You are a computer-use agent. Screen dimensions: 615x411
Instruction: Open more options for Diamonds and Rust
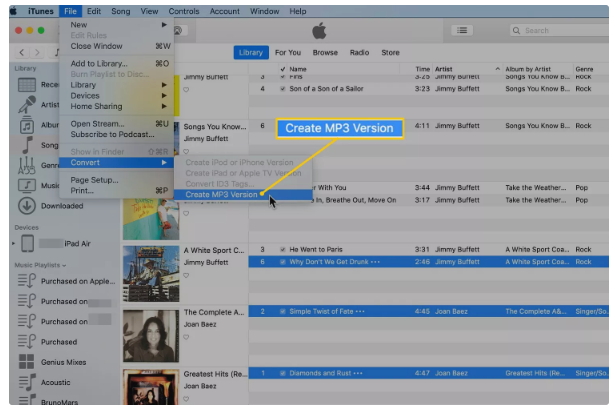[358, 373]
